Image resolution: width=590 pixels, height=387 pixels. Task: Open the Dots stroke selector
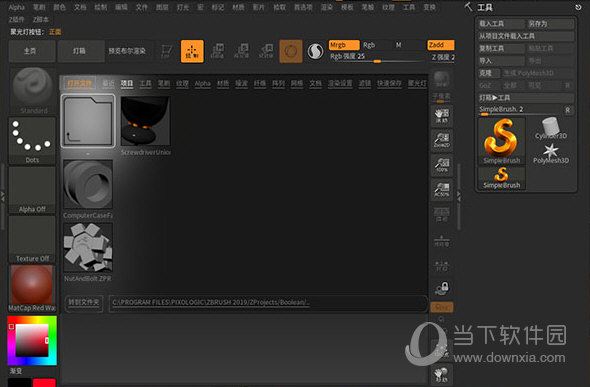pyautogui.click(x=32, y=141)
